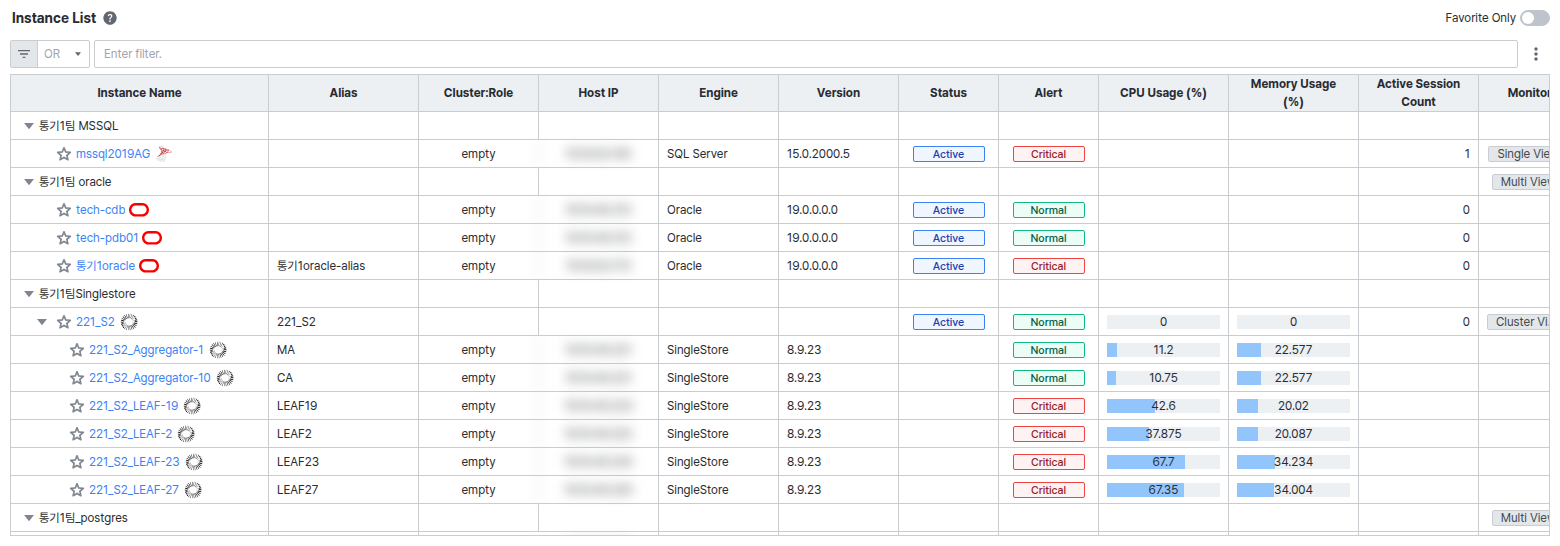Click SingleStore logo beside 221_S2_Aggregator-10
Screen dimensions: 1560x546
click(x=225, y=378)
